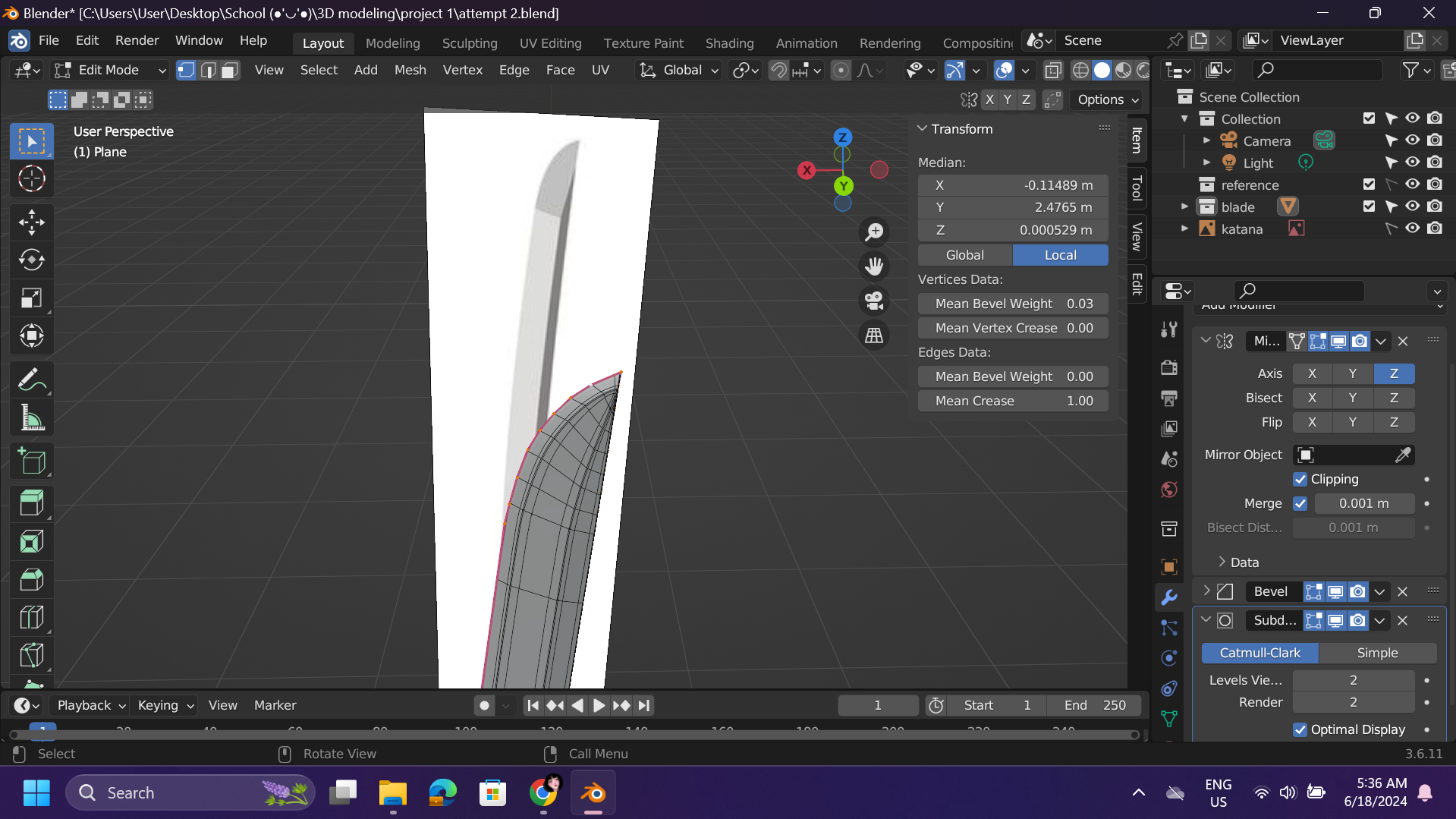Viewport: 1456px width, 819px height.
Task: Select the Select Box tool
Action: pos(31,141)
